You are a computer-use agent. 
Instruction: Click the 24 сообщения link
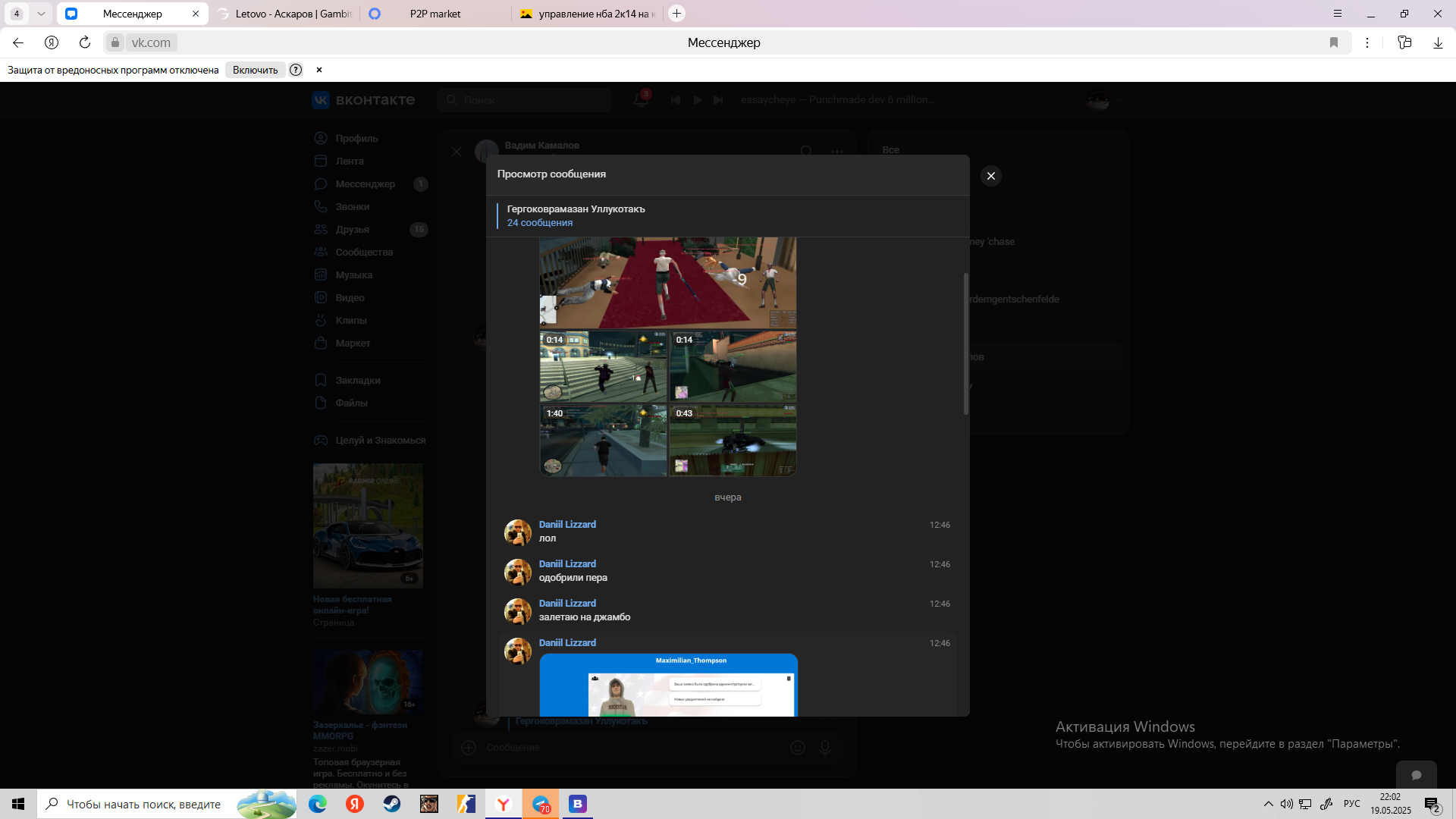[x=539, y=222]
